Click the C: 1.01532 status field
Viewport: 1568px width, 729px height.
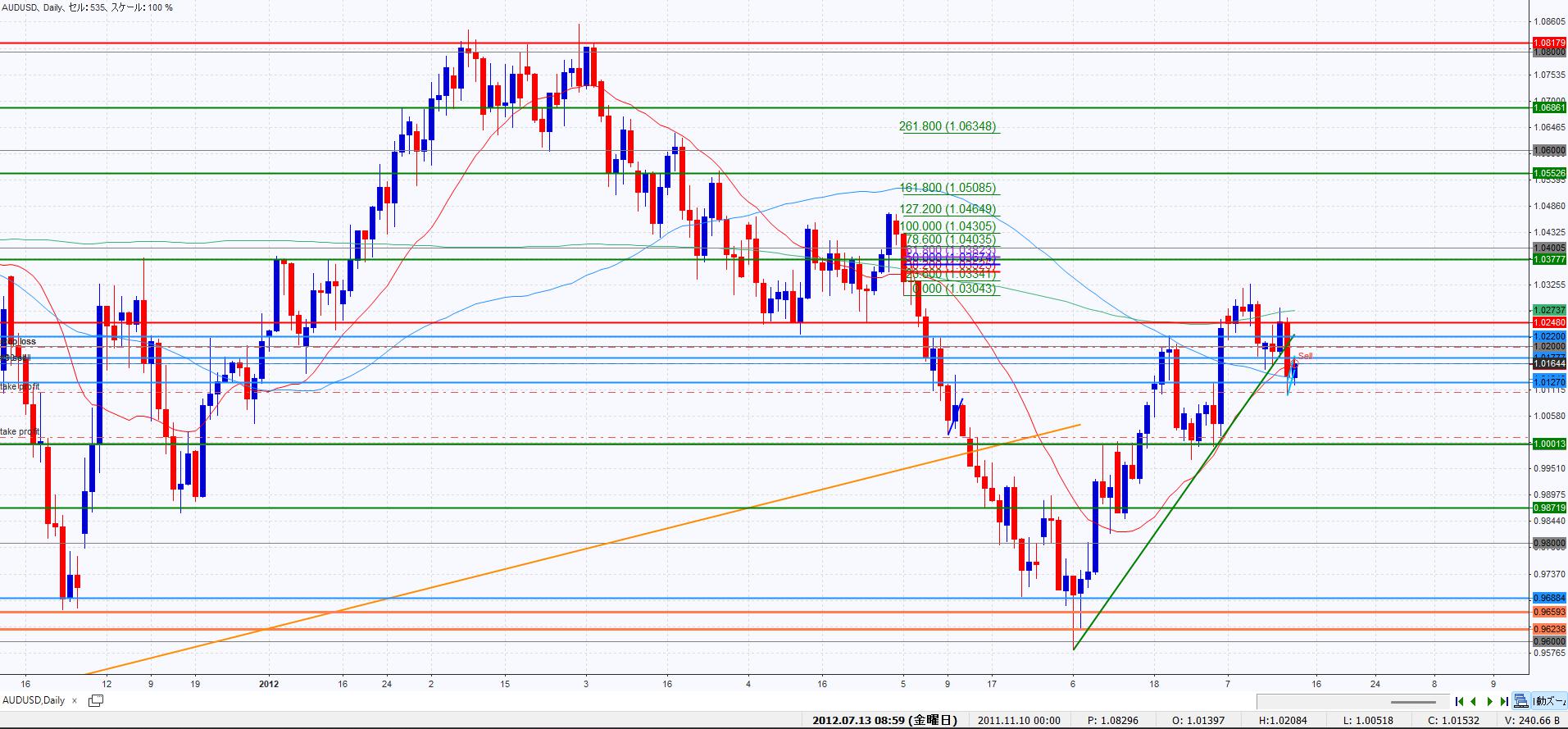(x=1454, y=721)
